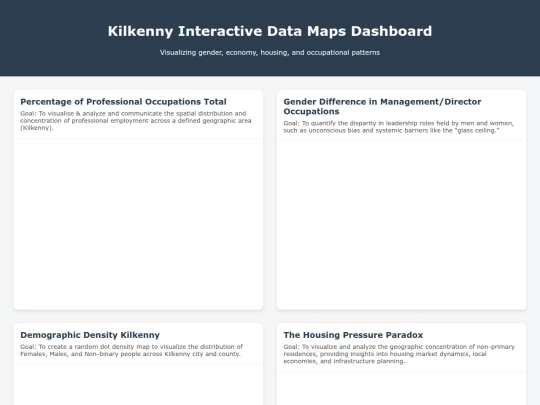
Task: Click the empty map area under Professional Occupations
Action: (138, 224)
